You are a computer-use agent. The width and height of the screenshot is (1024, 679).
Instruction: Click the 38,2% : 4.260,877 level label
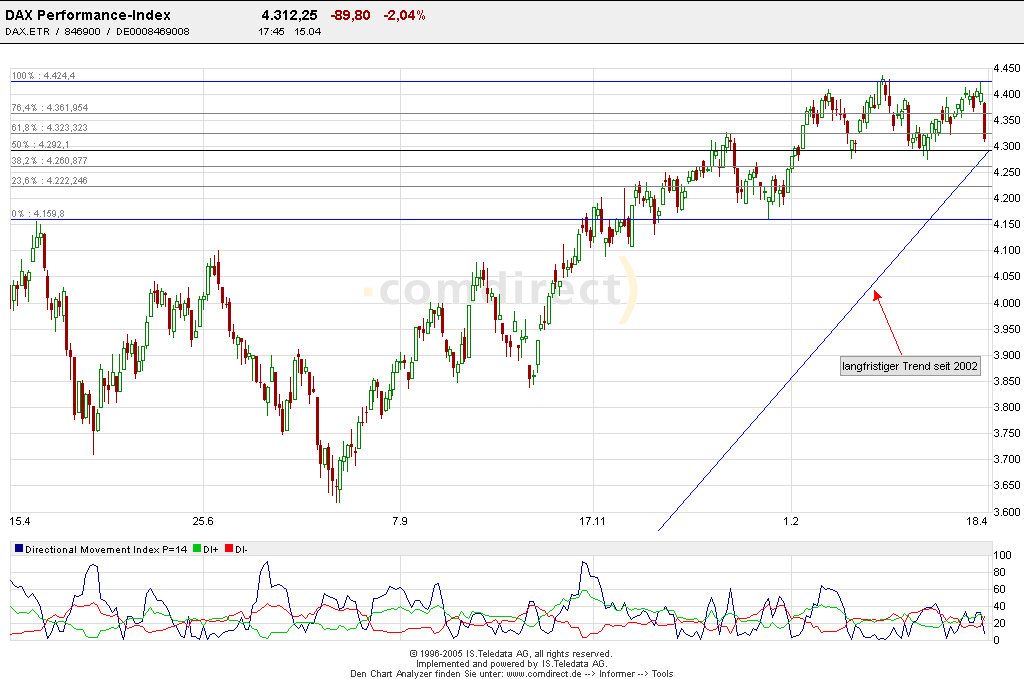pyautogui.click(x=50, y=161)
